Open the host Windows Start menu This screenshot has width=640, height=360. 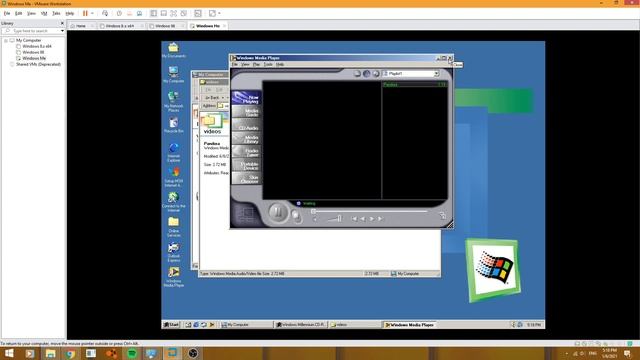[x=9, y=353]
